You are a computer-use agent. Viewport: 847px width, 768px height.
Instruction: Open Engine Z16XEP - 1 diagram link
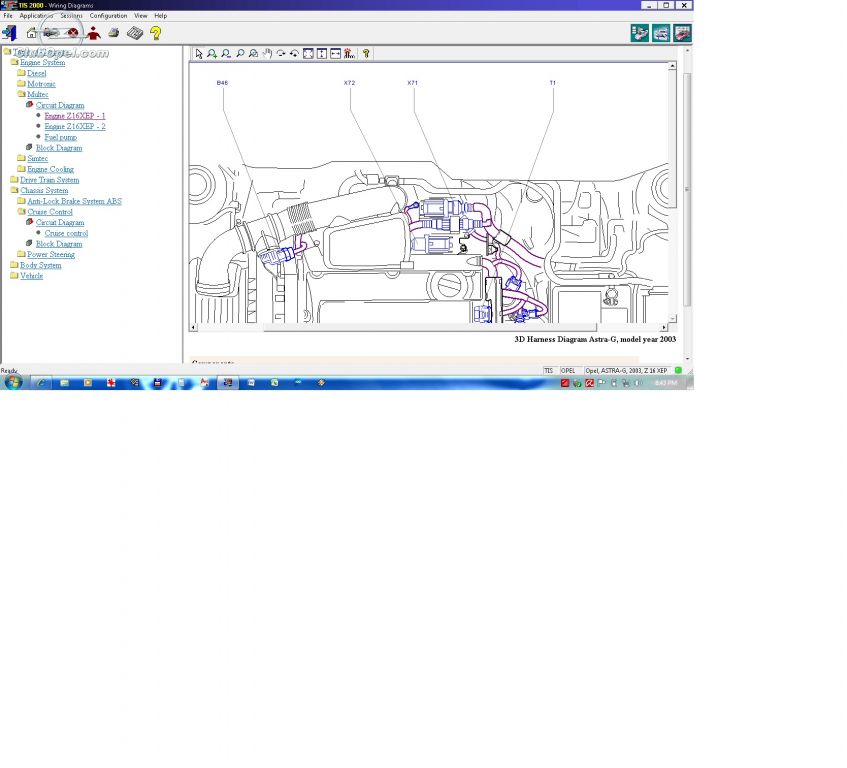coord(75,116)
